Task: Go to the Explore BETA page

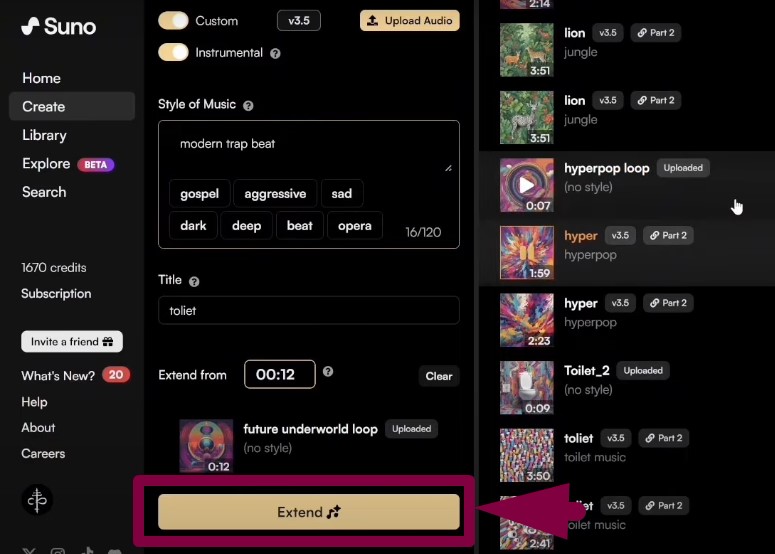Action: [x=68, y=164]
